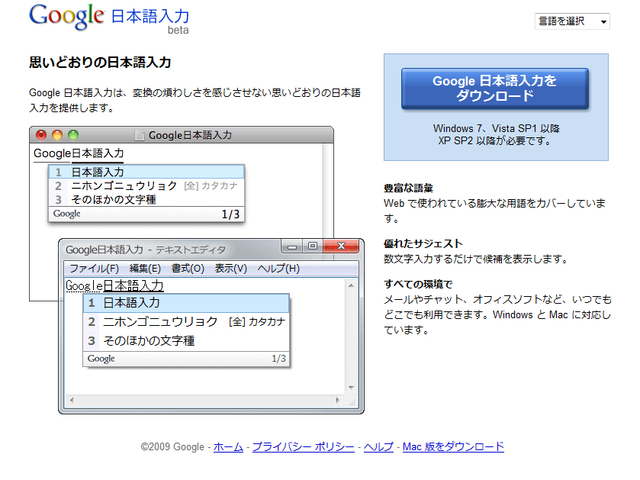Click the すべての環境で heading
Image resolution: width=640 pixels, height=480 pixels.
click(418, 284)
